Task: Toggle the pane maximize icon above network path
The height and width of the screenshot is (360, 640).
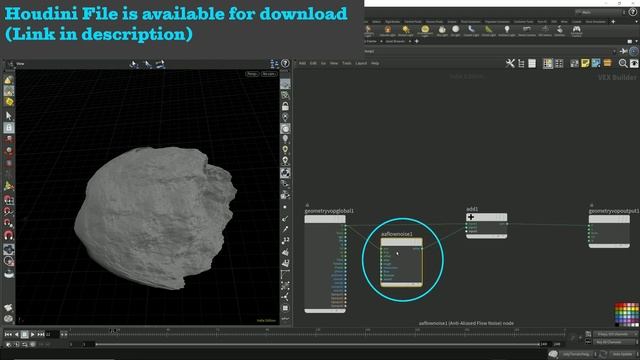Action: 629,41
